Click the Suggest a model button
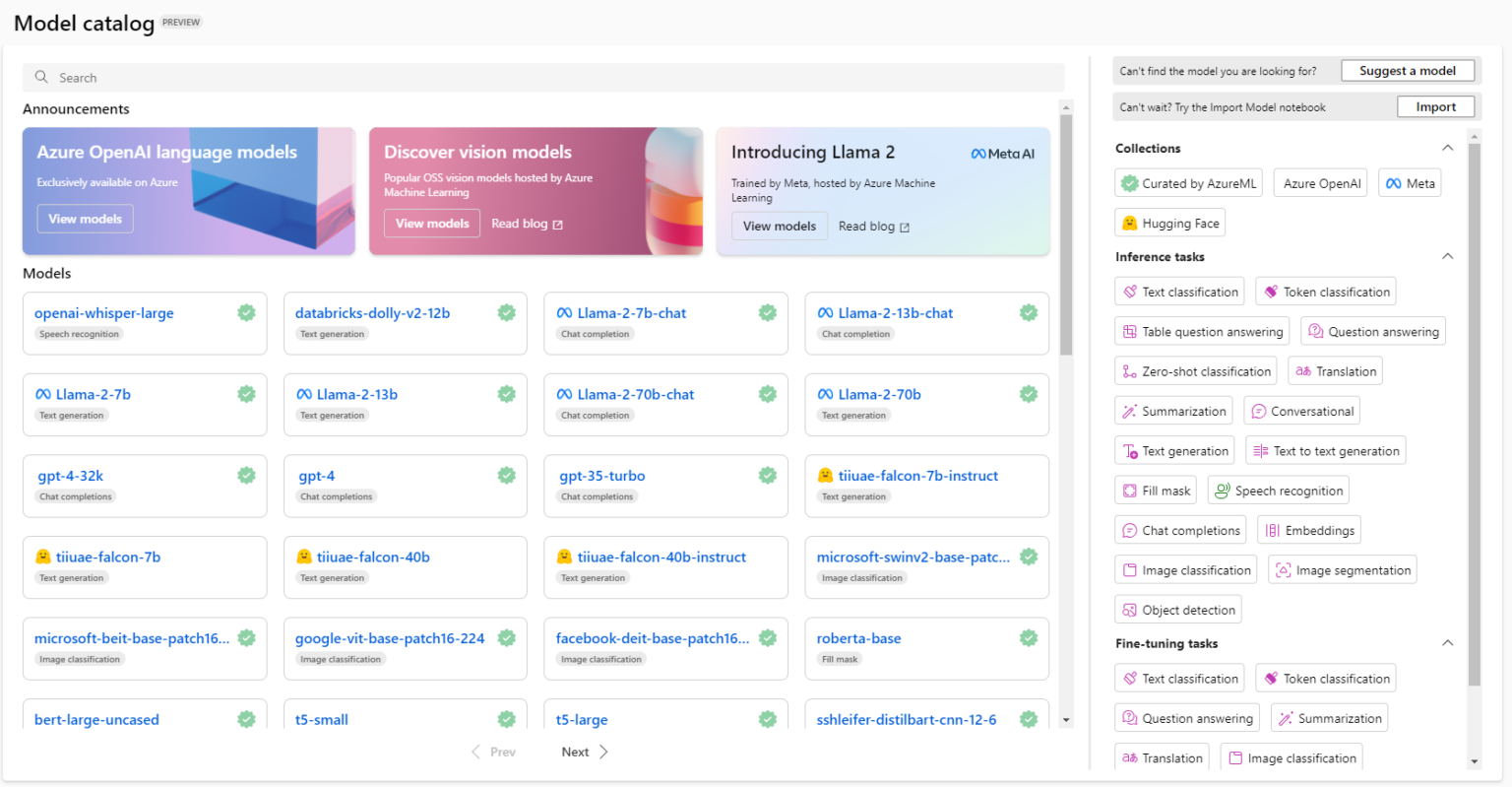This screenshot has width=1512, height=787. (x=1408, y=70)
